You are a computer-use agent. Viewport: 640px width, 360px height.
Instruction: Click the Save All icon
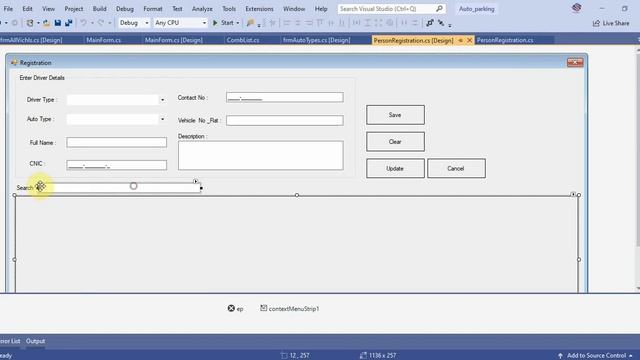click(69, 23)
